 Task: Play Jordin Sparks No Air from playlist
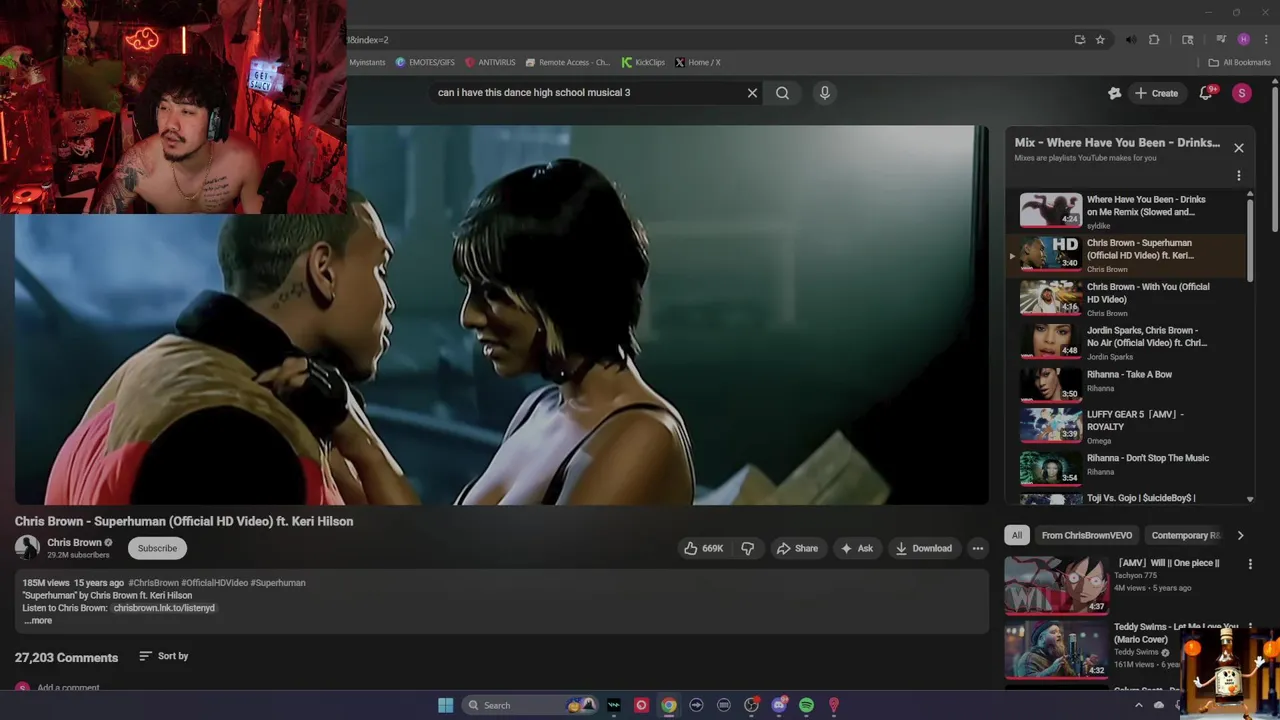click(1127, 343)
